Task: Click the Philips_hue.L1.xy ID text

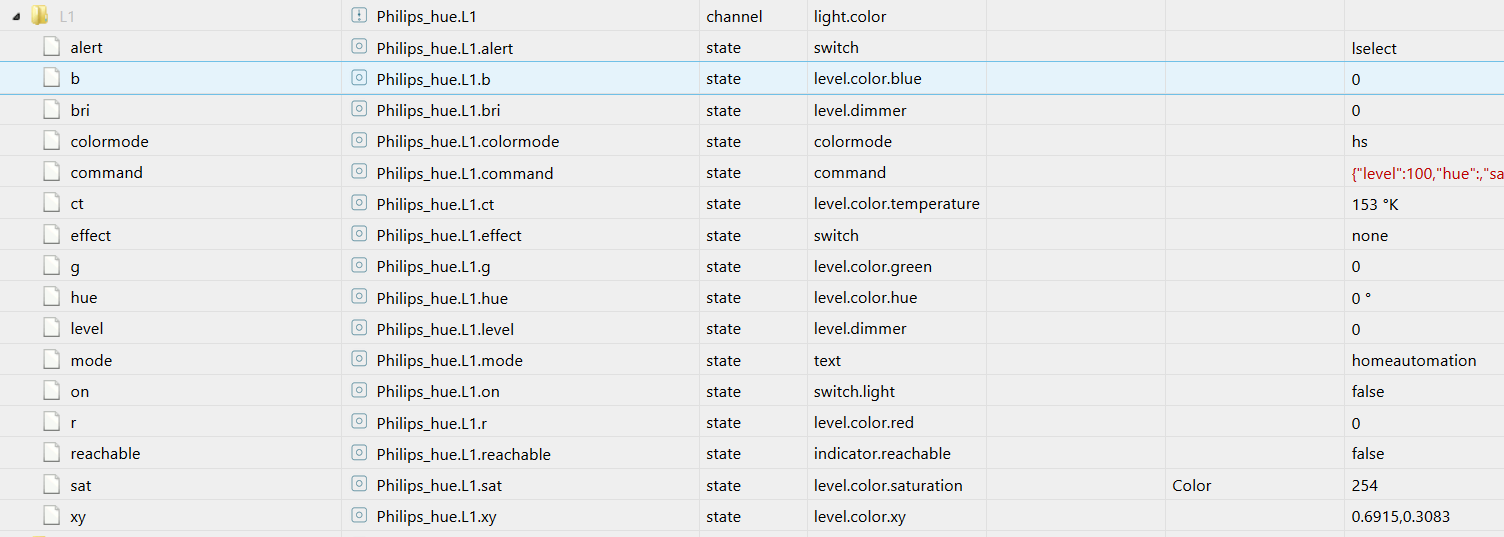Action: pyautogui.click(x=437, y=517)
